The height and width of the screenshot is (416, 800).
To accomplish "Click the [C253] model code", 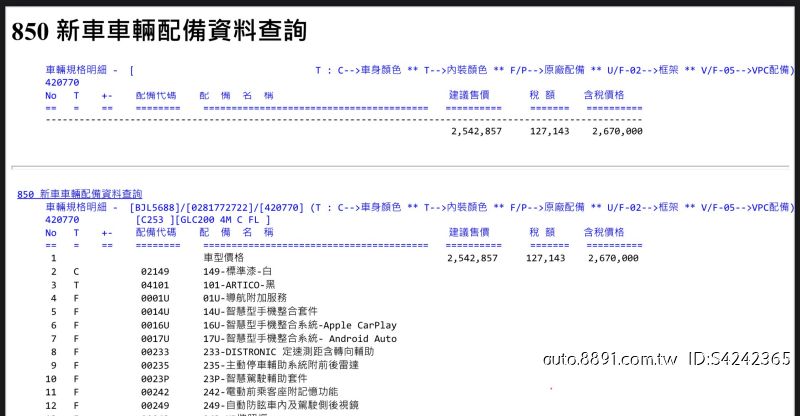I will (x=155, y=220).
